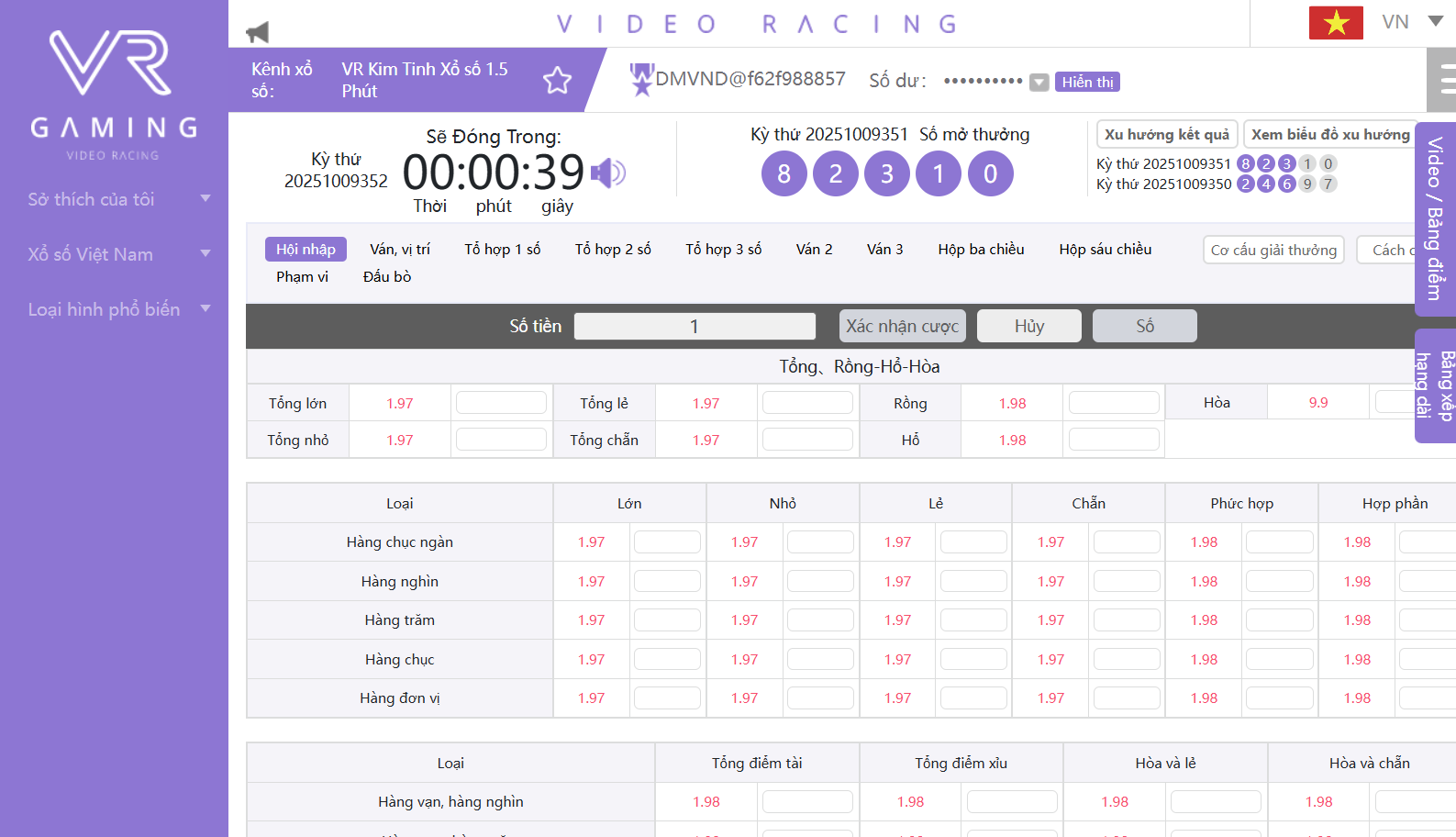
Task: Click the Hủy button
Action: pos(1028,326)
